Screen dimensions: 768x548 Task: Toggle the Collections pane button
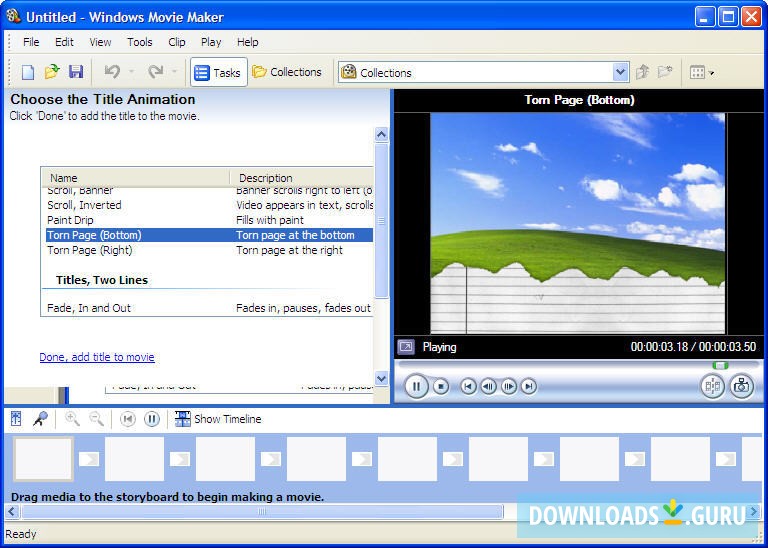pos(287,72)
